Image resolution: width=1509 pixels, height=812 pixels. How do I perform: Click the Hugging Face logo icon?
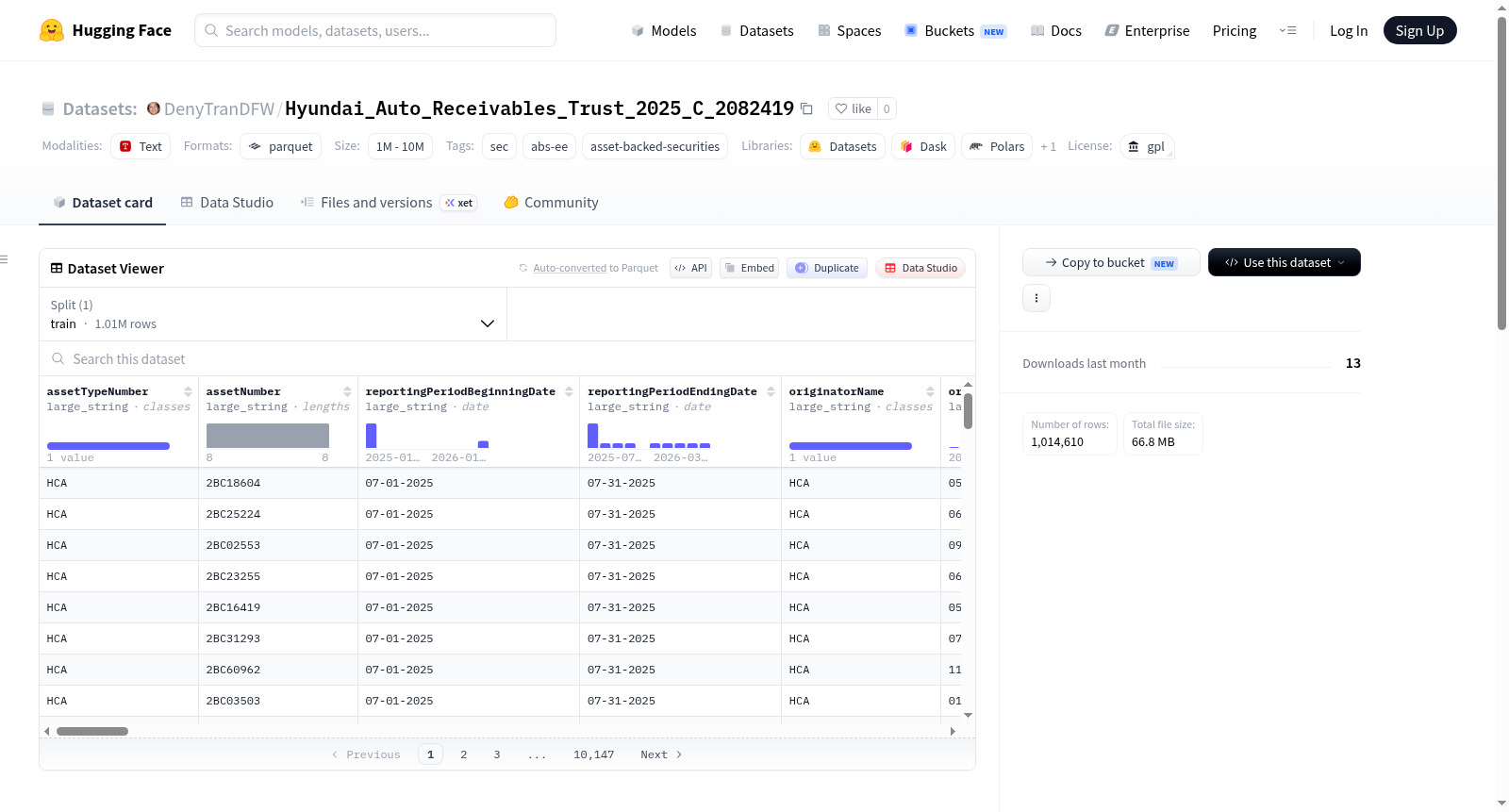point(52,30)
